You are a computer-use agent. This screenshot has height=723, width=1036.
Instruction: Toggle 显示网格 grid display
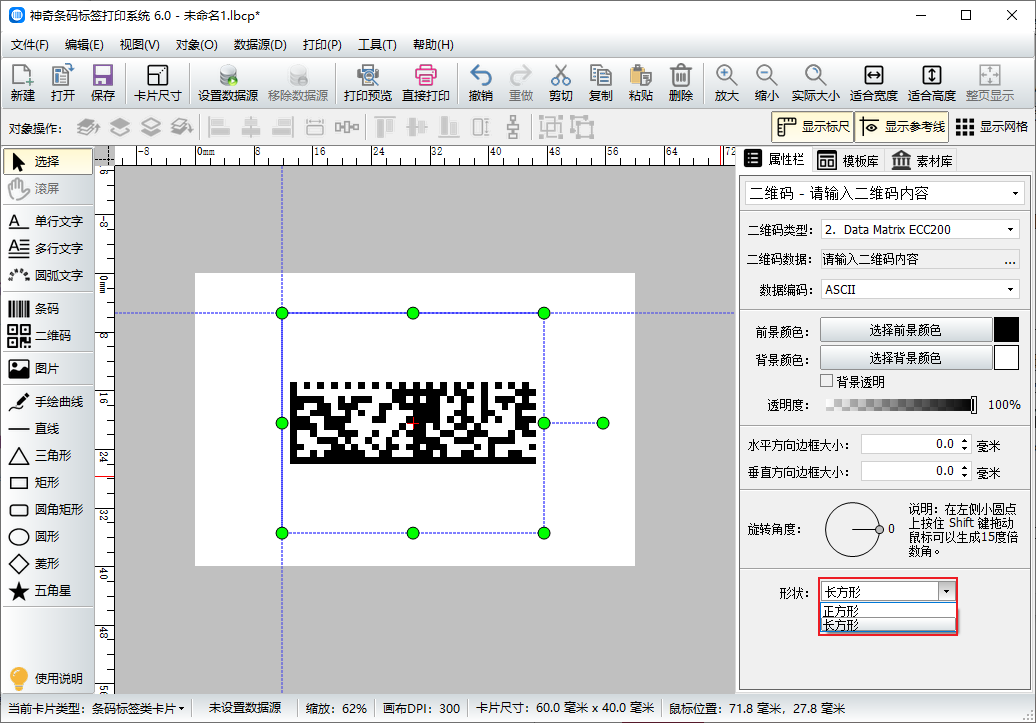click(x=992, y=127)
